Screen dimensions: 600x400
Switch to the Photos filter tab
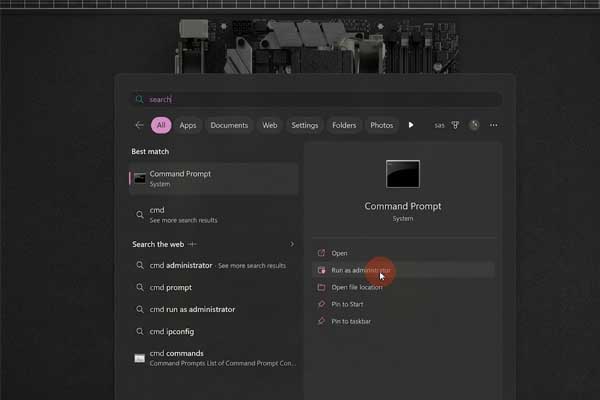pyautogui.click(x=382, y=125)
